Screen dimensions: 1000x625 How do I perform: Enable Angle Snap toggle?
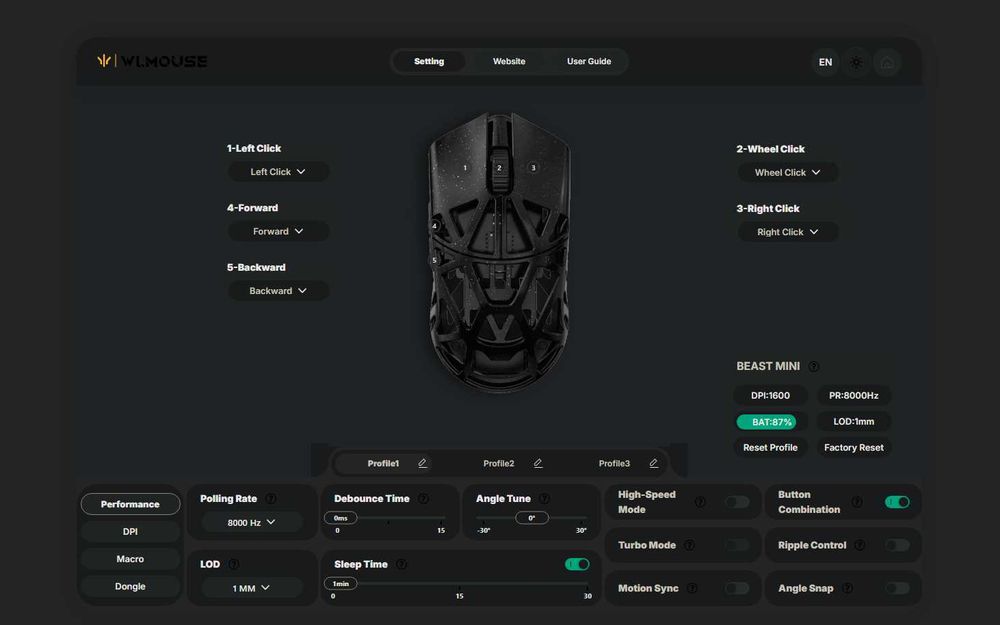coord(897,589)
